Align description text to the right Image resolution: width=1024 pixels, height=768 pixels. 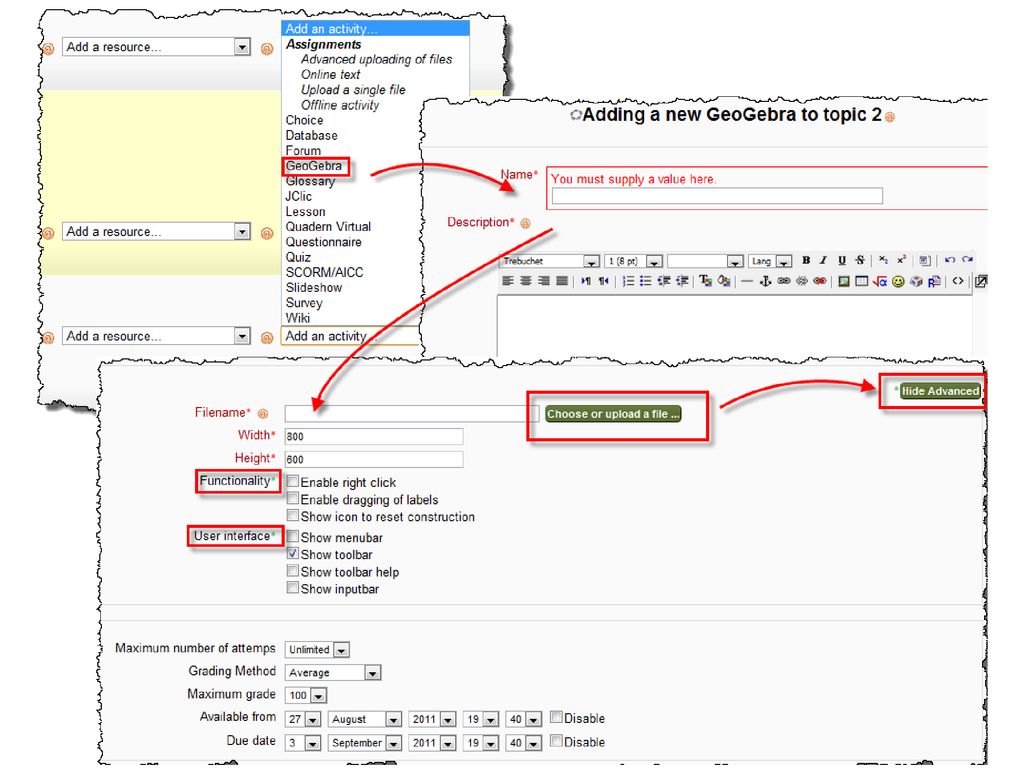tap(543, 281)
